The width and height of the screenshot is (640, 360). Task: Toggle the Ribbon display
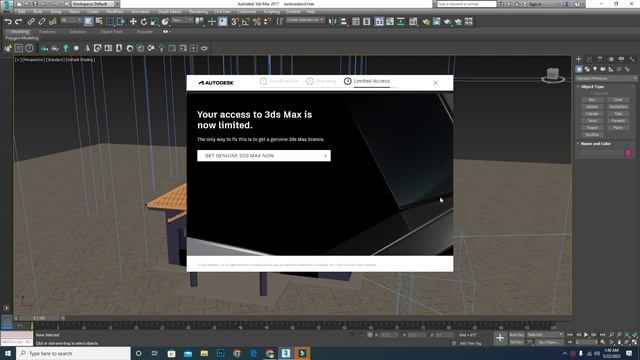point(380,22)
